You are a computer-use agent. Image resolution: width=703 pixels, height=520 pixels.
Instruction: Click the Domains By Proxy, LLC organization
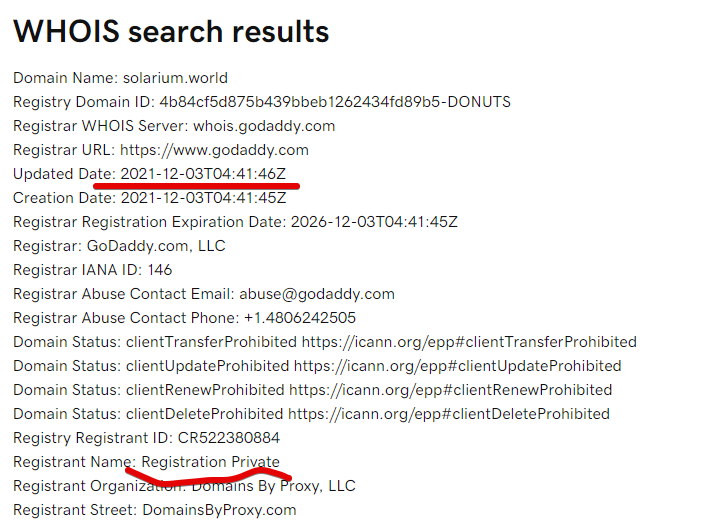point(274,486)
